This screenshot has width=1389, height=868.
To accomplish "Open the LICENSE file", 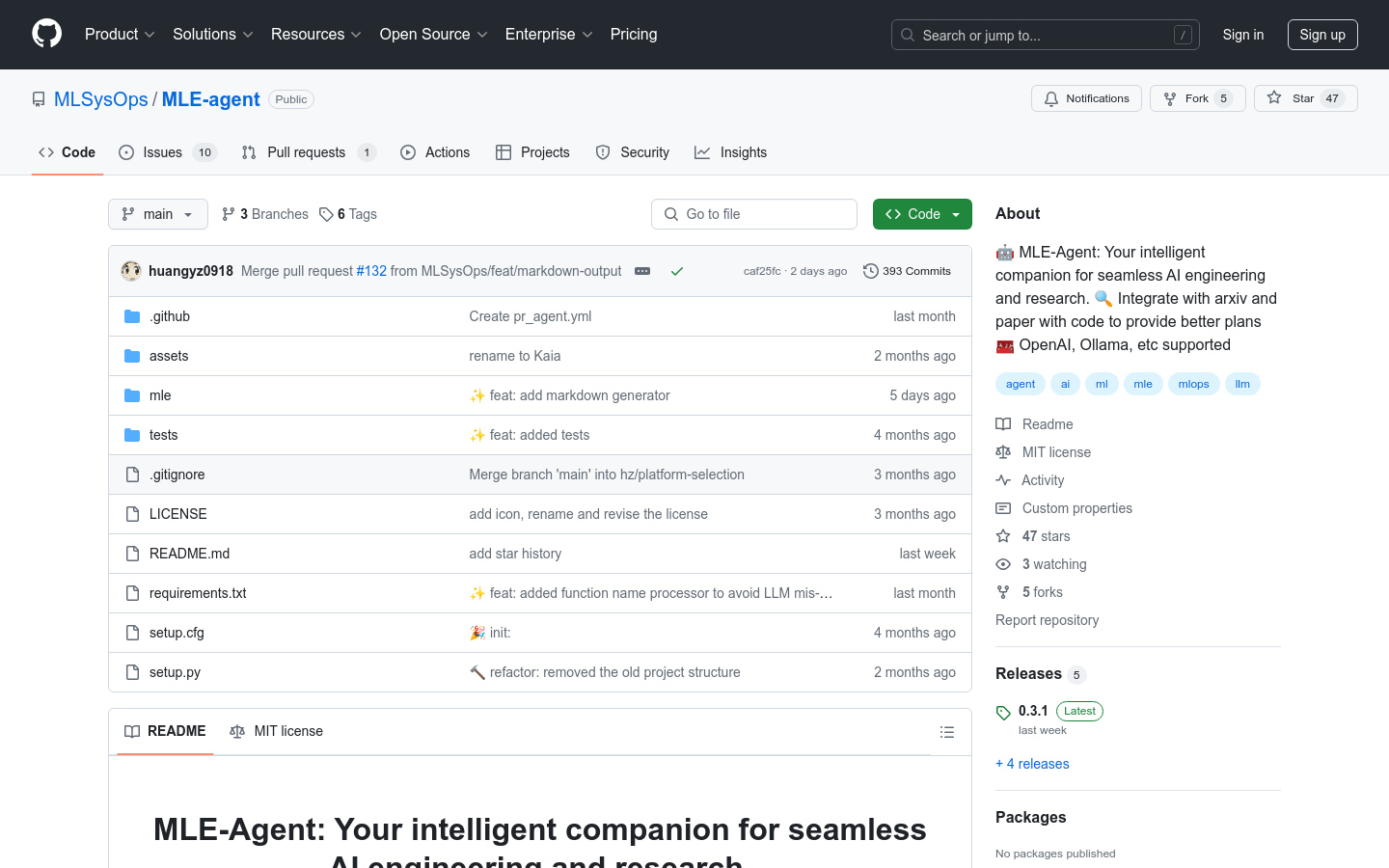I will click(x=178, y=514).
